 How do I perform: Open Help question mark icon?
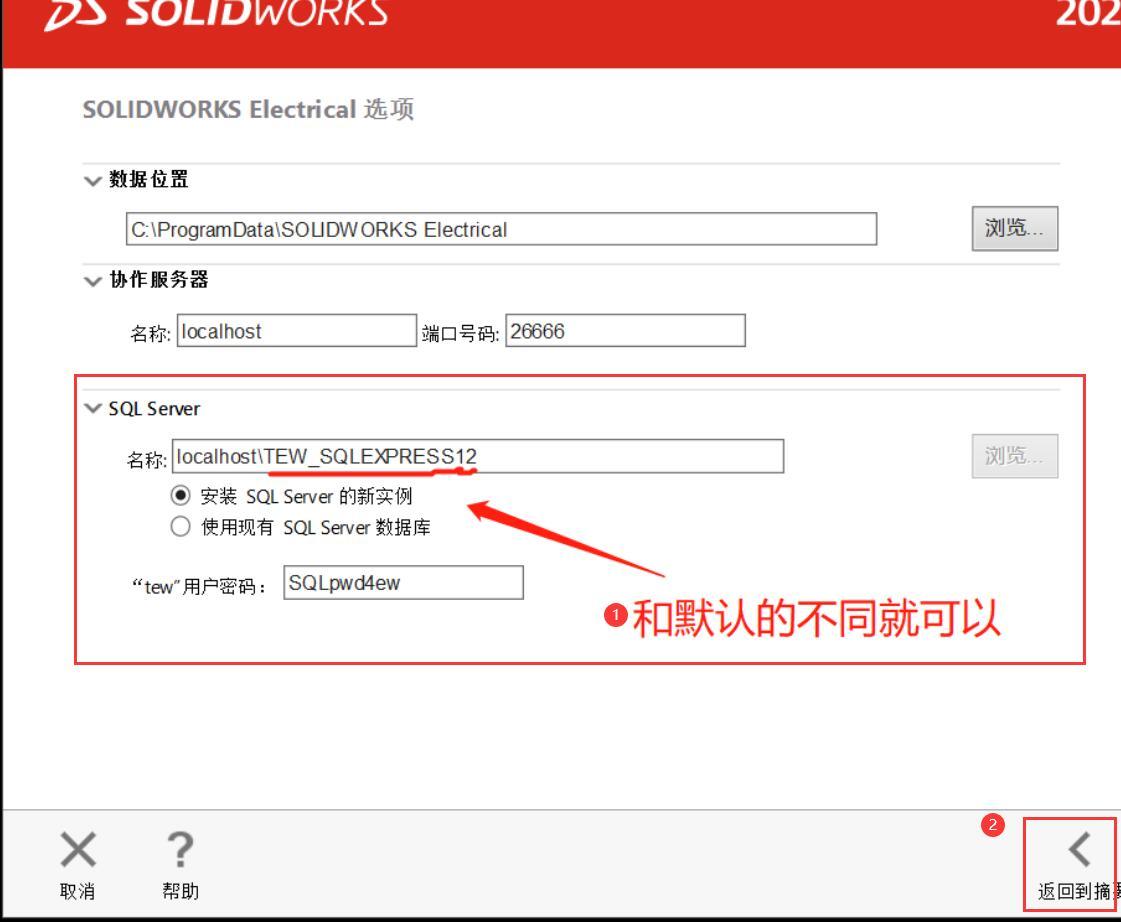pyautogui.click(x=180, y=850)
